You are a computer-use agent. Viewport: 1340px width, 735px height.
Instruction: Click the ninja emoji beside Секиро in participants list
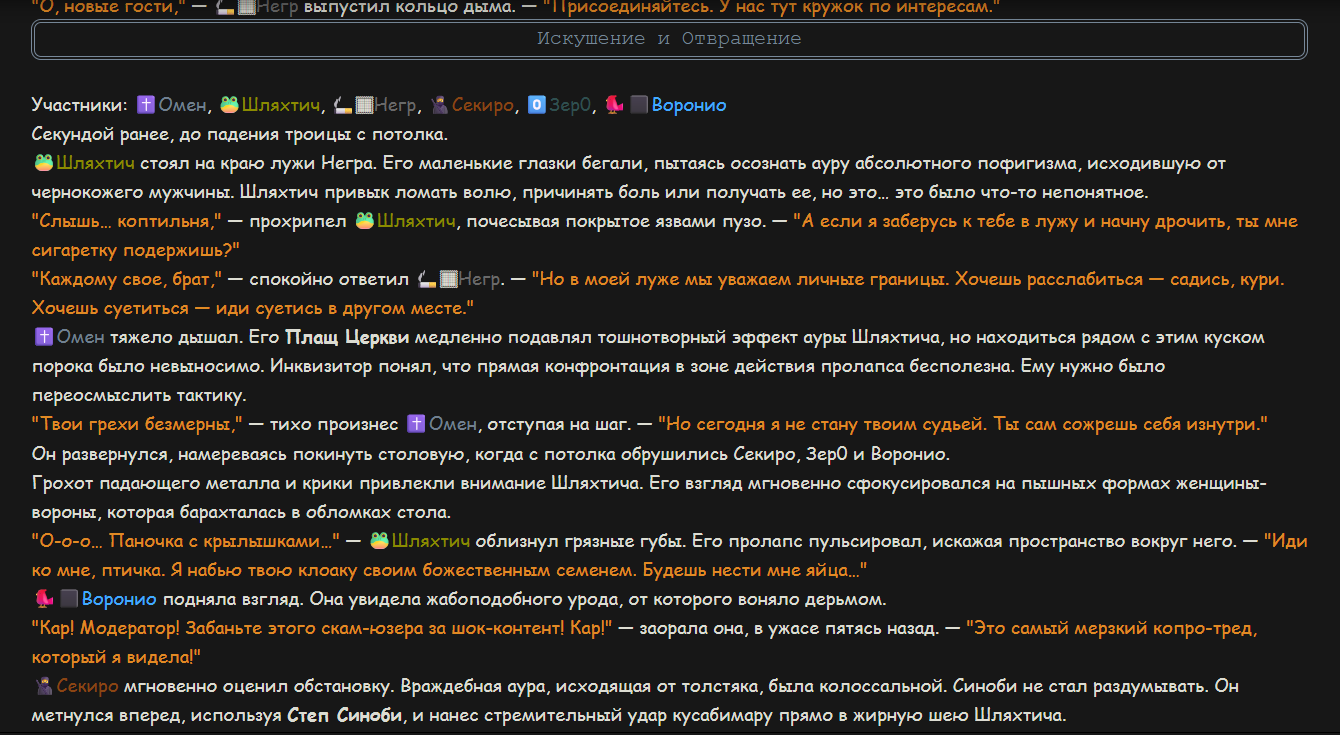439,105
